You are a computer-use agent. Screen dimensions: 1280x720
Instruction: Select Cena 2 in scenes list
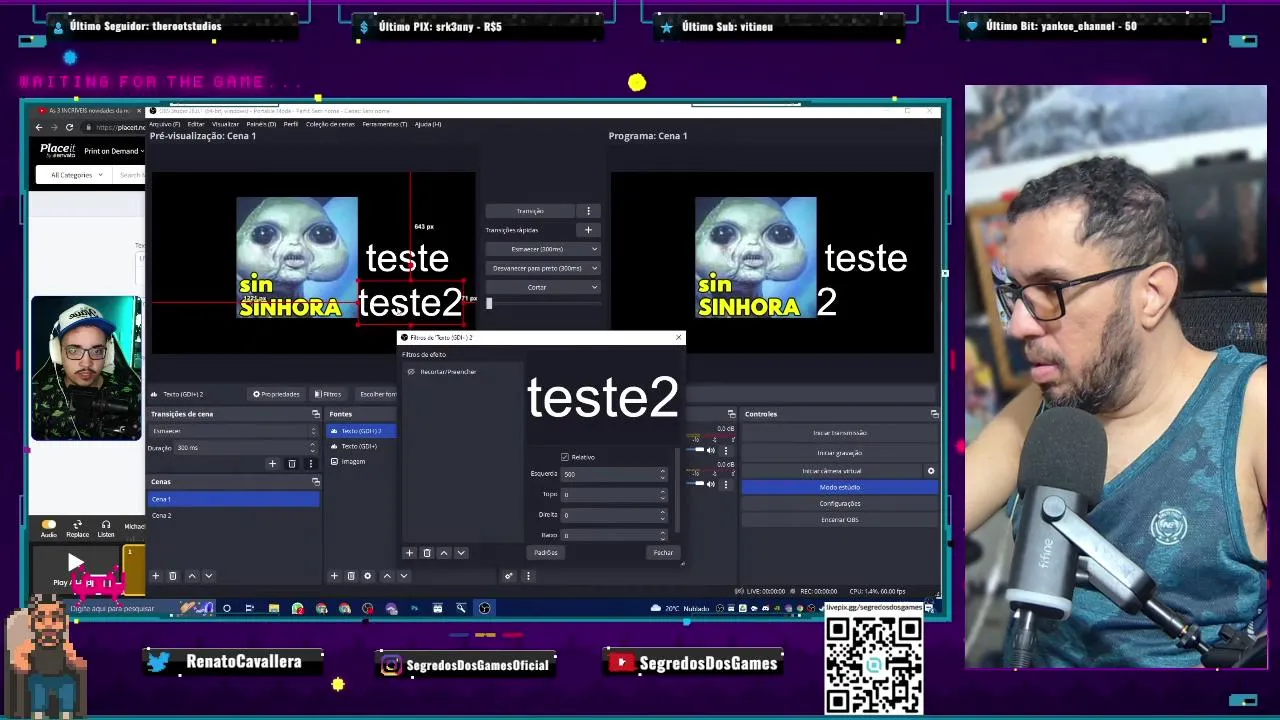coord(234,515)
